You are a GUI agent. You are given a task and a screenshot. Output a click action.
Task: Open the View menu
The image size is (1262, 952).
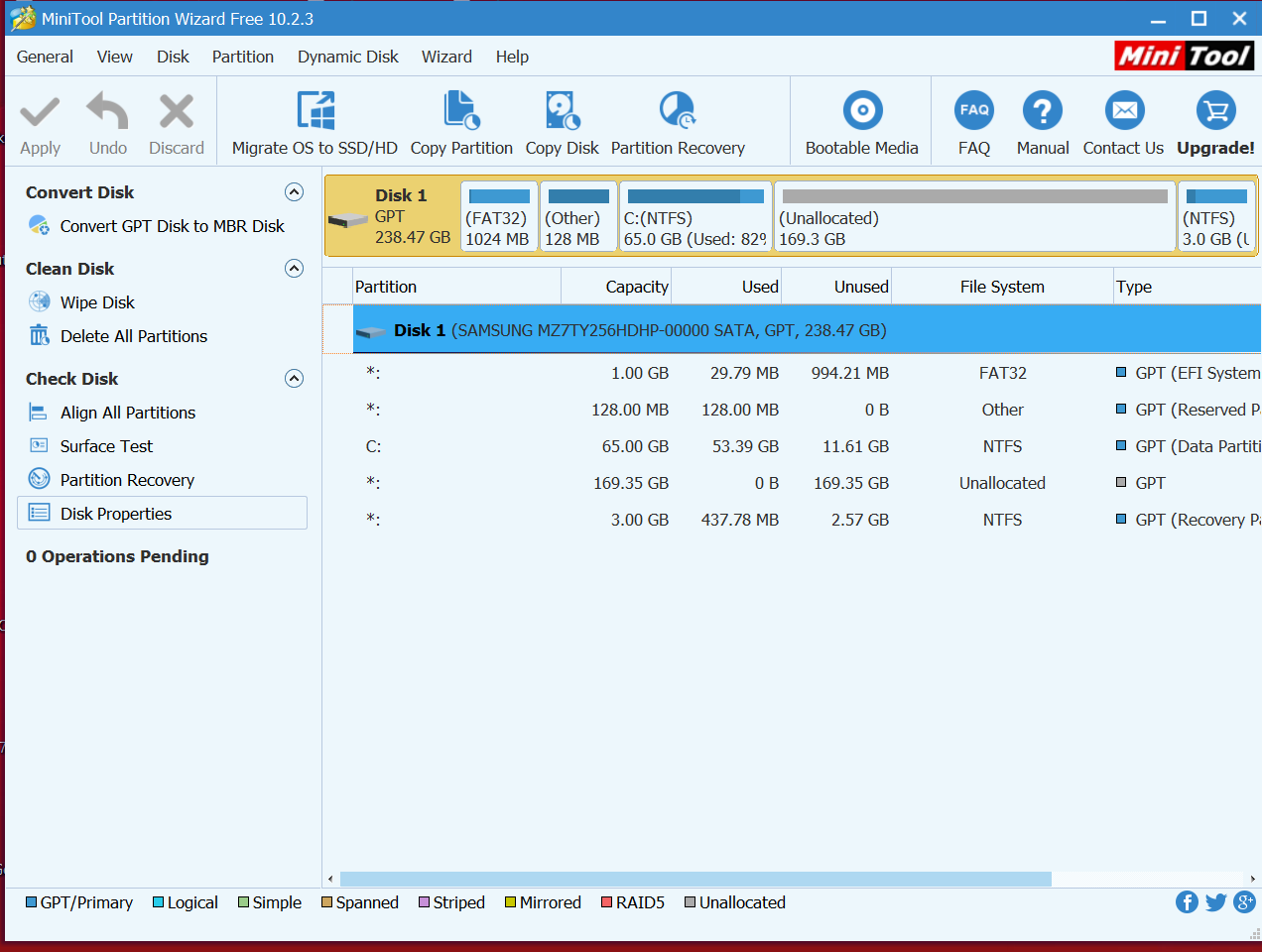coord(115,57)
